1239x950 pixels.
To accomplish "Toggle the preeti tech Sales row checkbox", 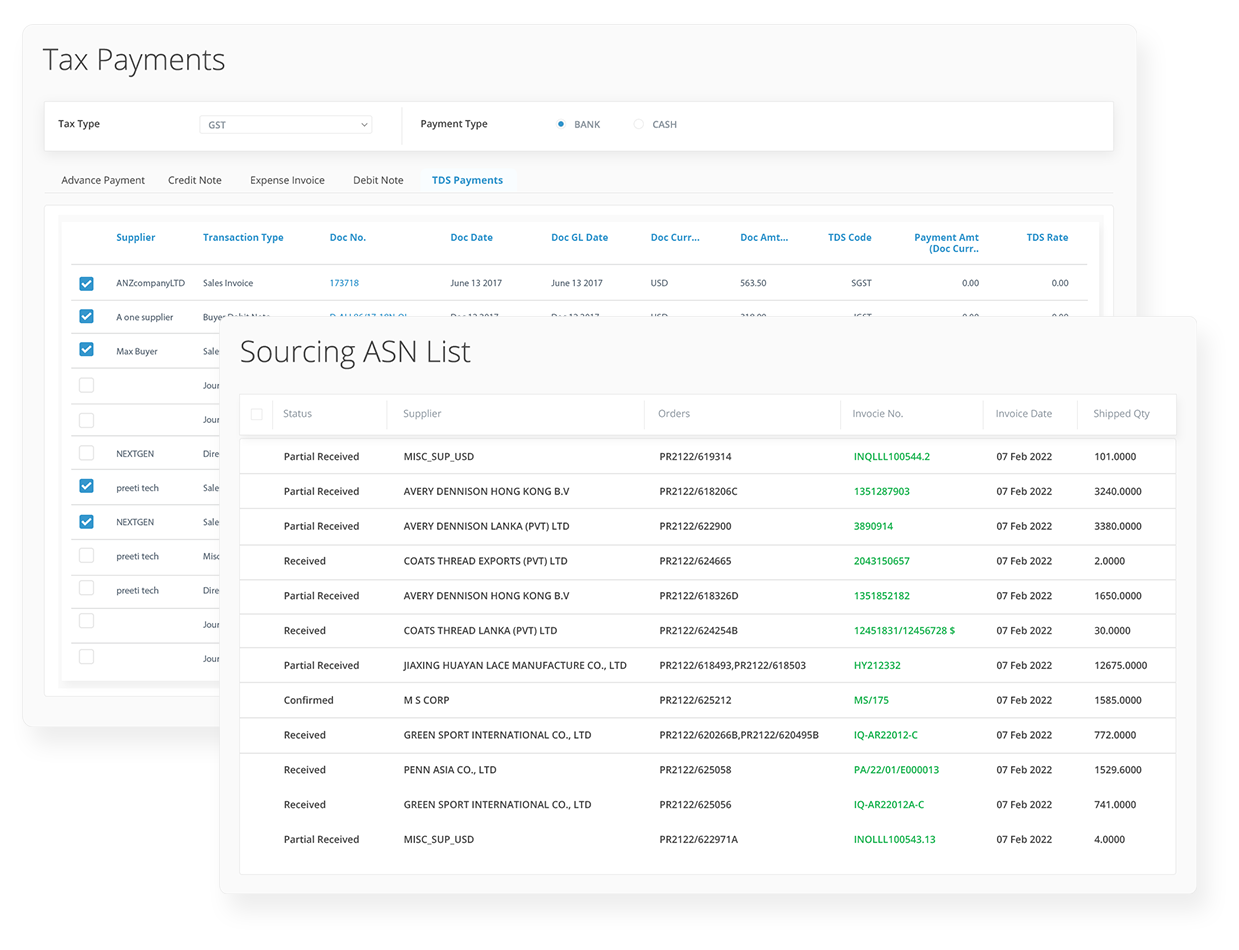I will (x=86, y=487).
